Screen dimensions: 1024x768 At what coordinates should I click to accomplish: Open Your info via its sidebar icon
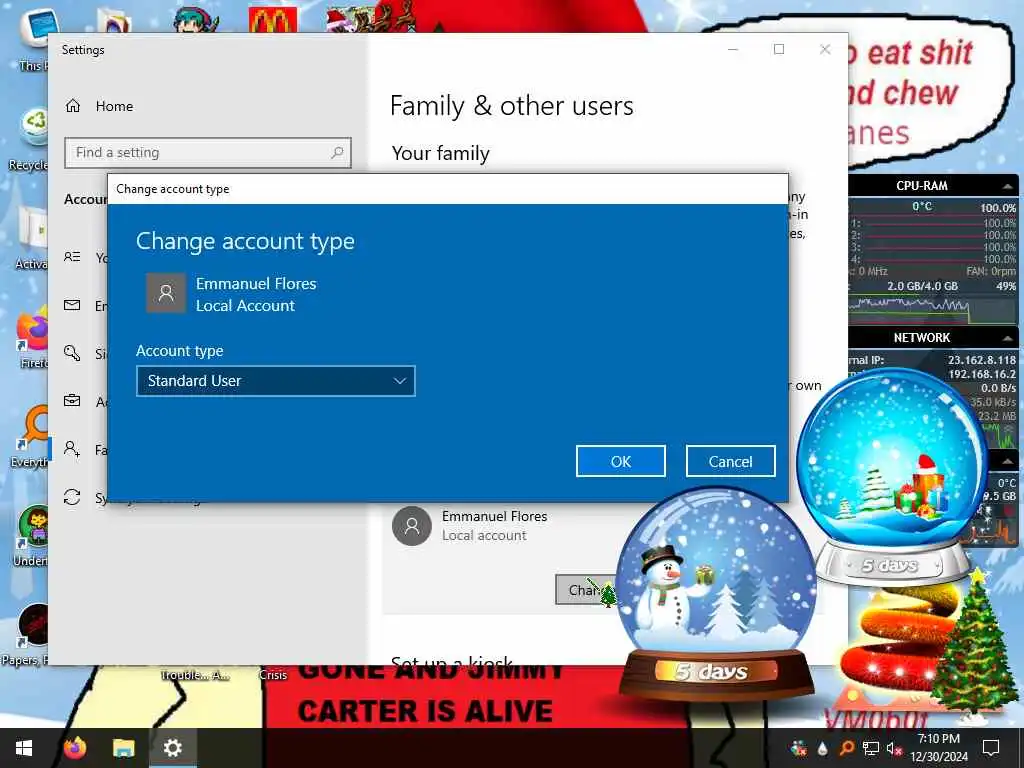pyautogui.click(x=72, y=257)
